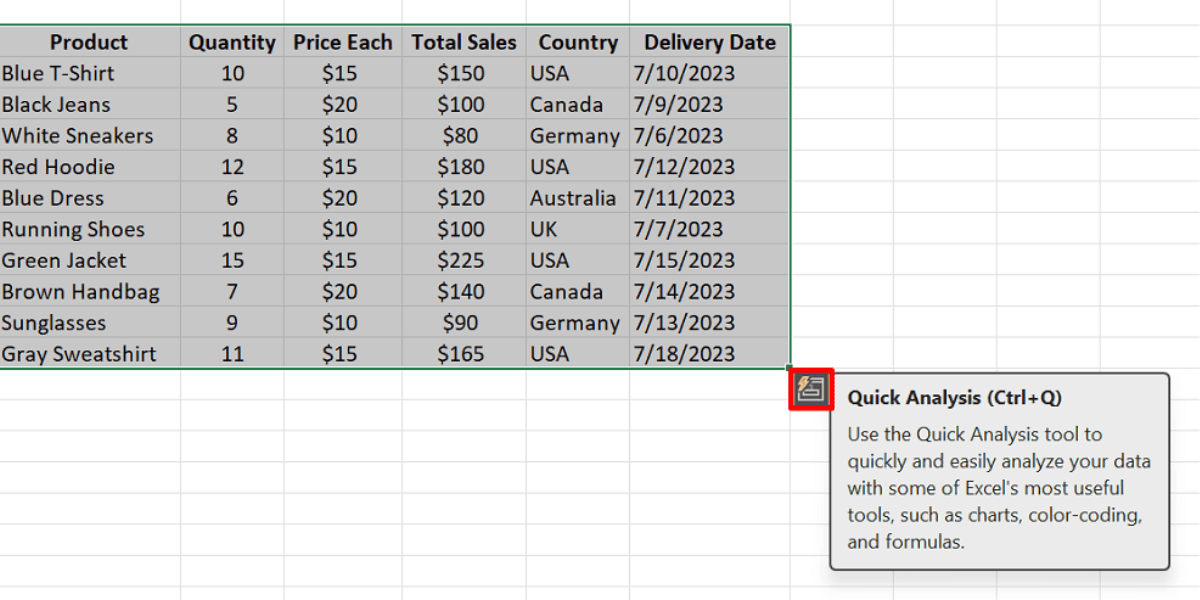Screen dimensions: 1200x600
Task: Select the Country header cell
Action: coord(578,42)
